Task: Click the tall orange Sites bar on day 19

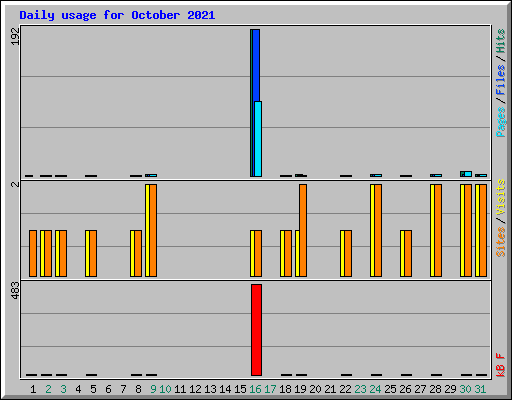Action: click(303, 230)
